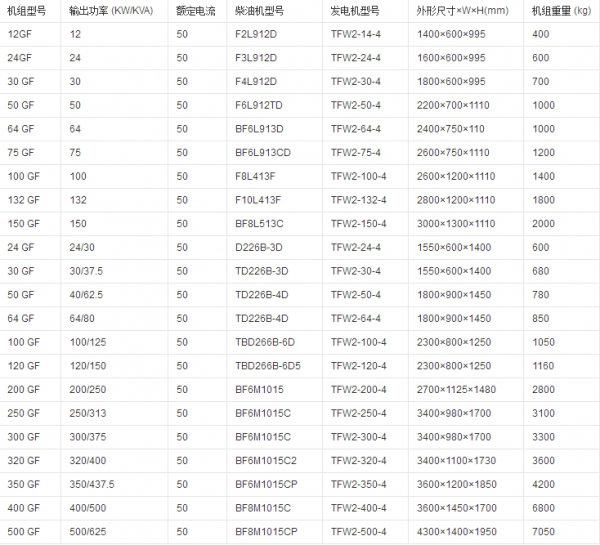Select the 柴油机型号 column header
Image resolution: width=600 pixels, height=545 pixels.
[x=264, y=11]
